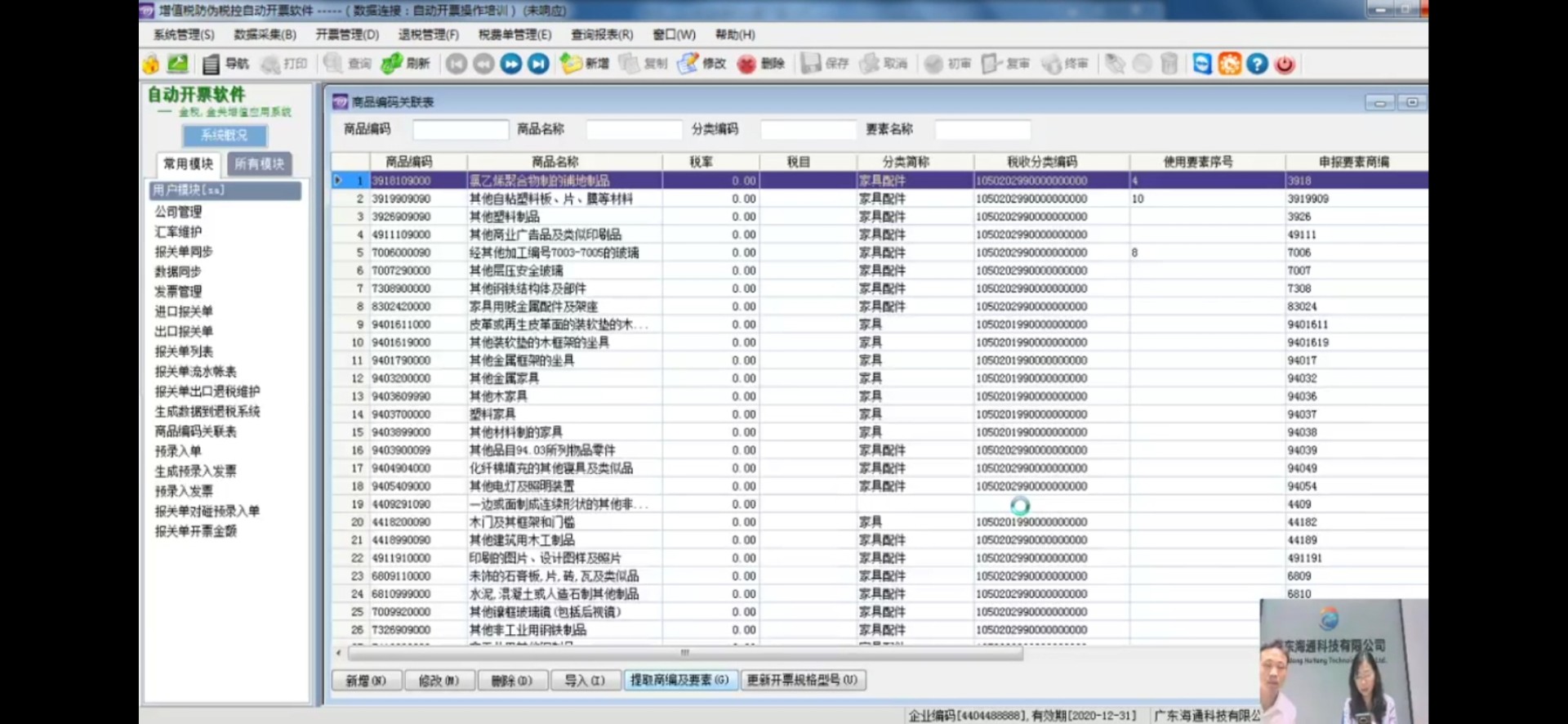This screenshot has width=1568, height=724.
Task: Select the row 木门及其框架和门槛
Action: [880, 522]
